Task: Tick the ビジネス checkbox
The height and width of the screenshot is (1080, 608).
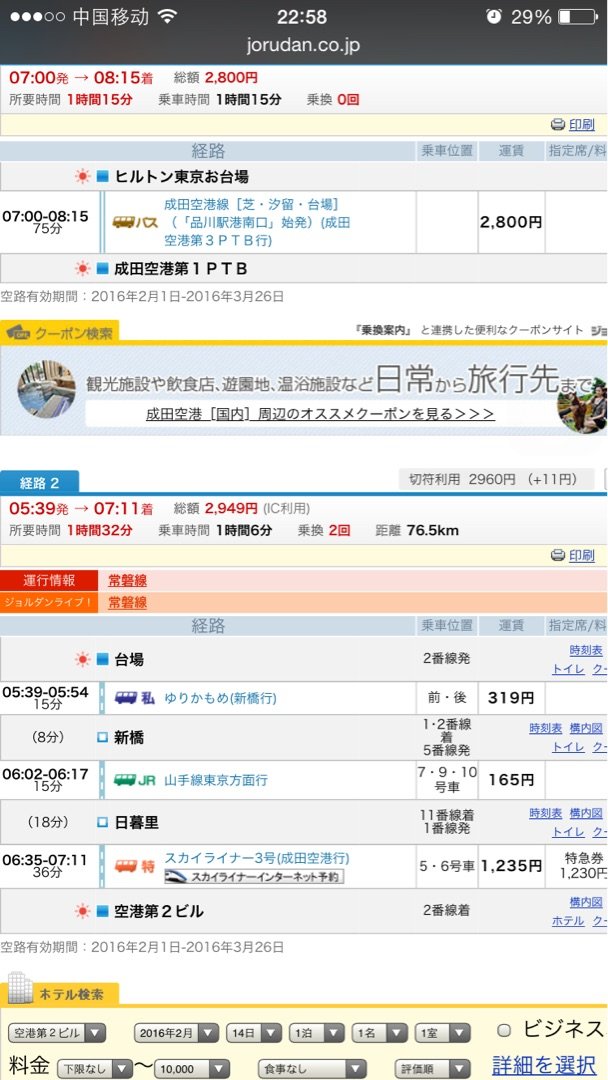Action: coord(504,1031)
